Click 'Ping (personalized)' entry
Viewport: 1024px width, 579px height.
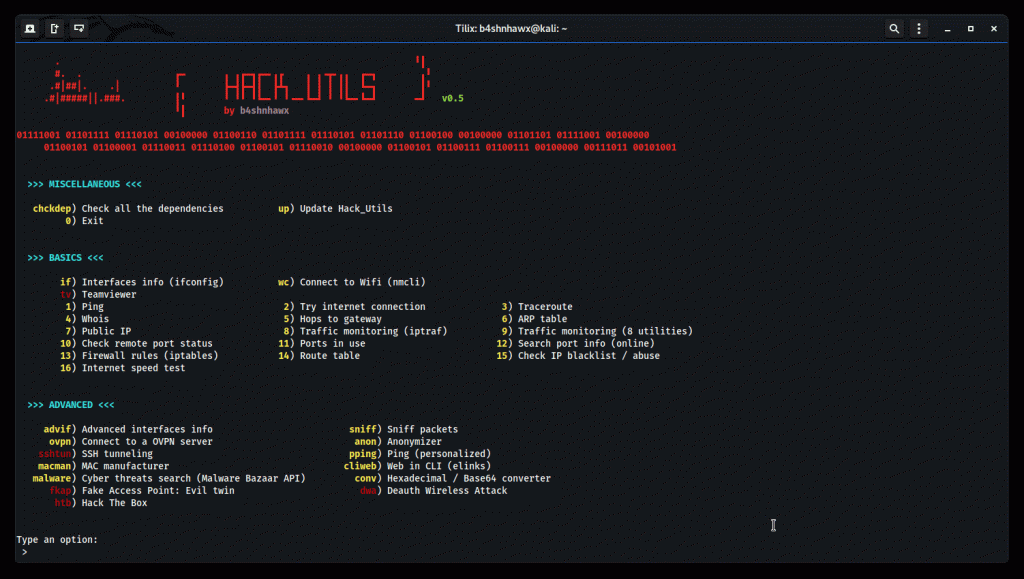[x=439, y=454]
